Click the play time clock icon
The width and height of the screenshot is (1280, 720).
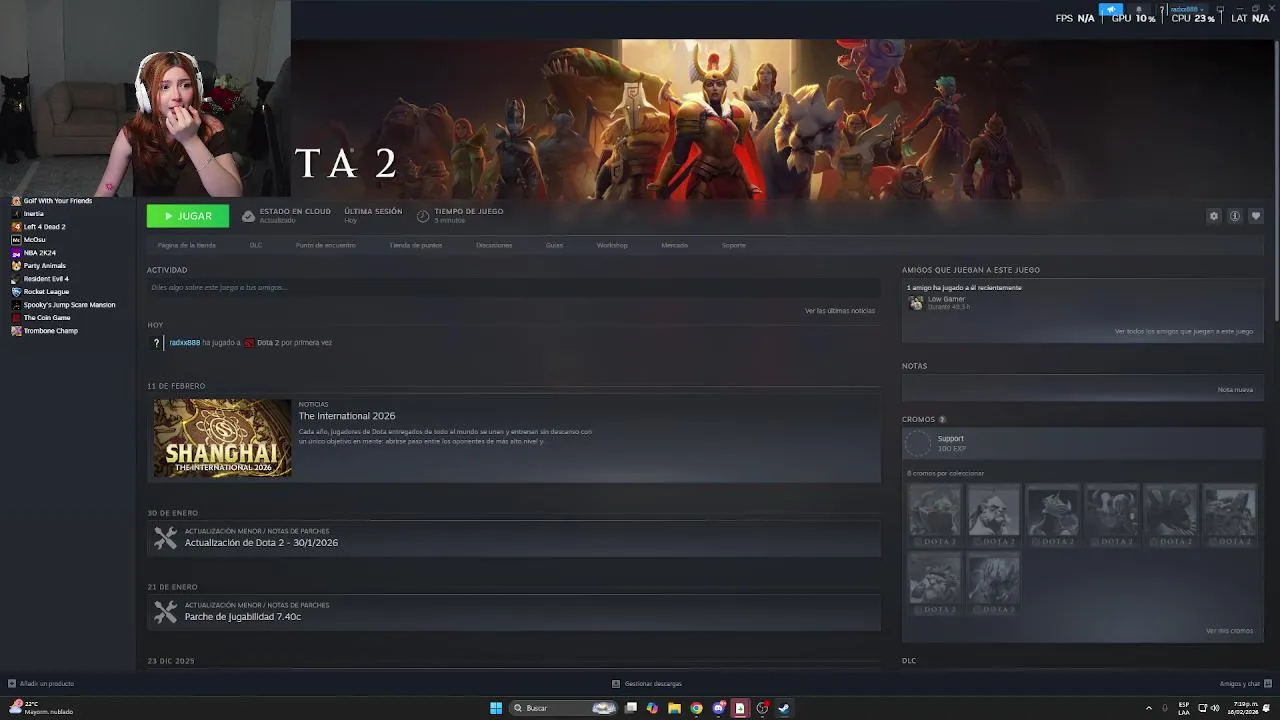(x=423, y=216)
